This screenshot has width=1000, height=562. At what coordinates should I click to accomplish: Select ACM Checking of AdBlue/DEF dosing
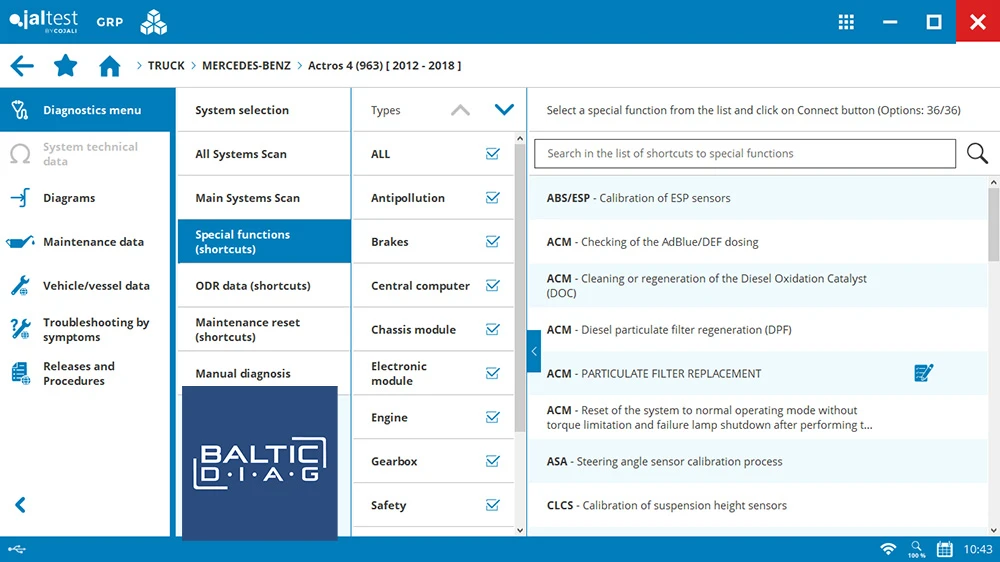(758, 242)
